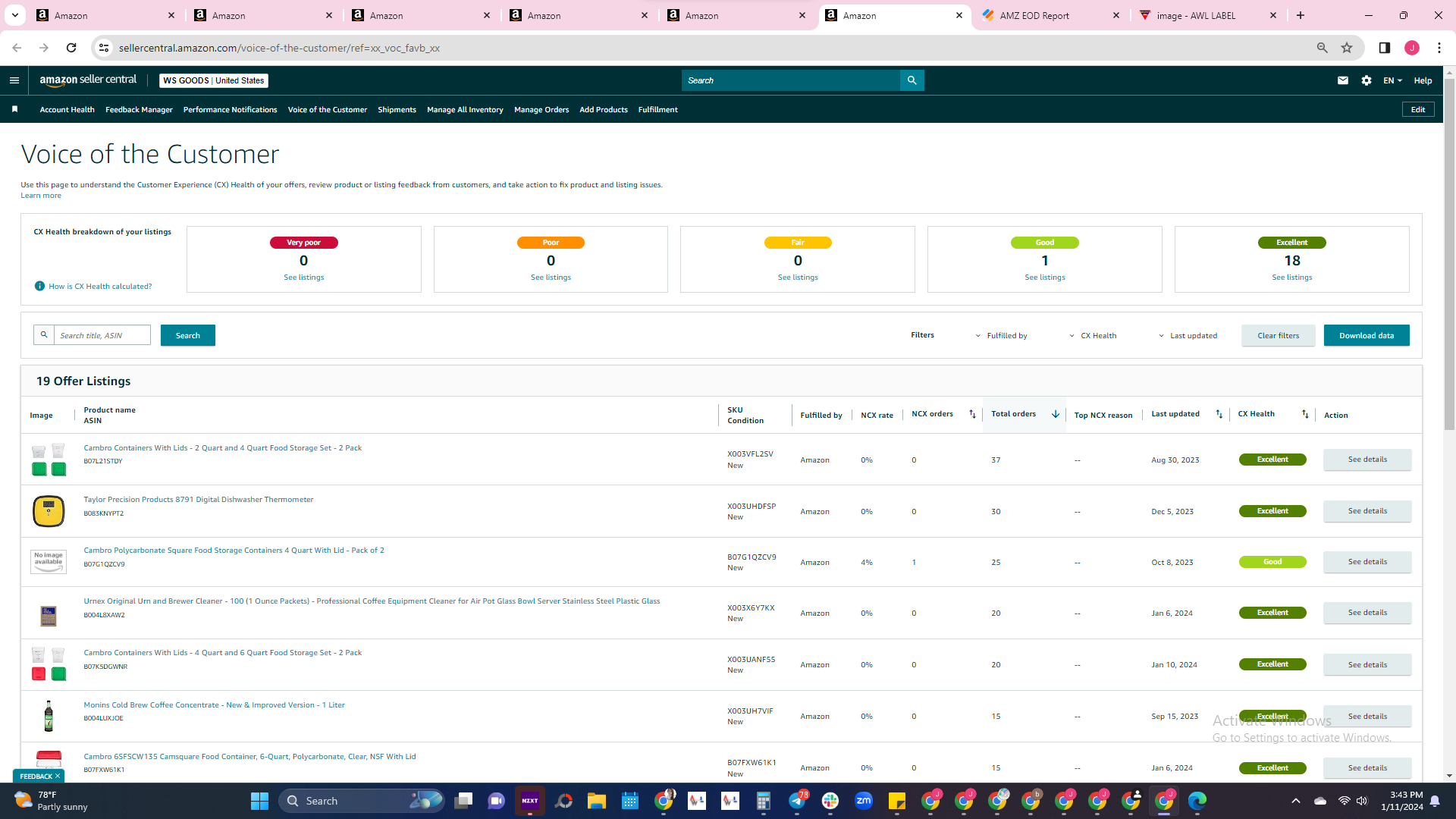Open Monins Cold Brew Coffee Concentrate listing
Image resolution: width=1456 pixels, height=819 pixels.
[214, 705]
